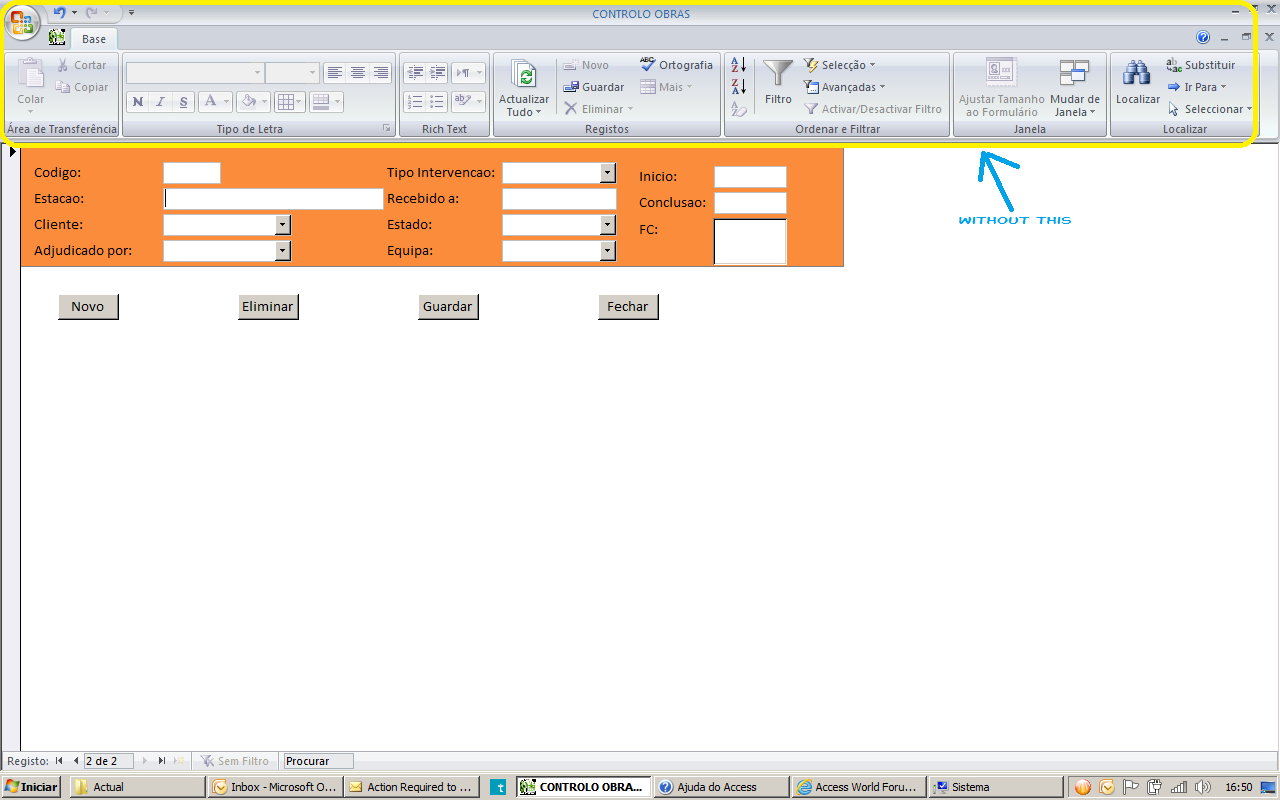Toggle underline S formatting

point(183,102)
